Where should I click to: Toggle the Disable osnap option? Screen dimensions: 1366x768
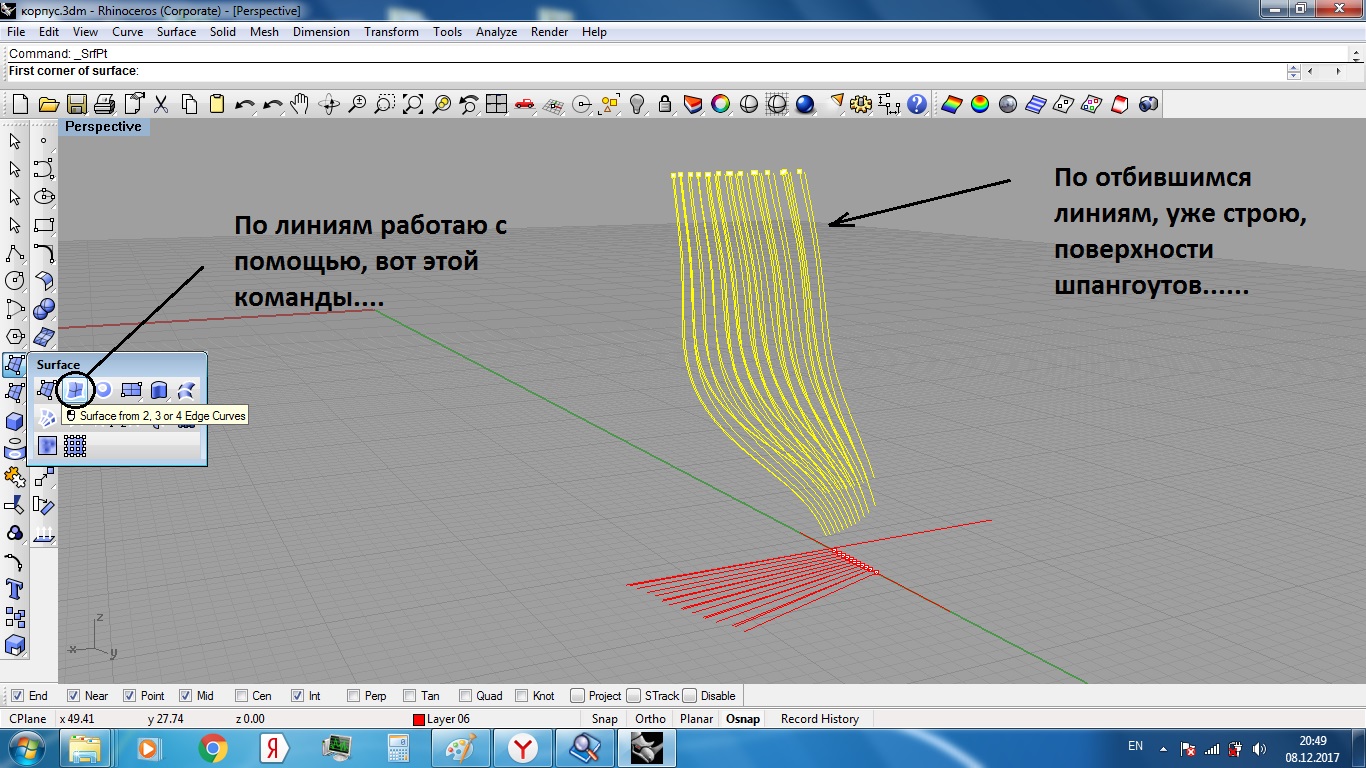pos(689,696)
